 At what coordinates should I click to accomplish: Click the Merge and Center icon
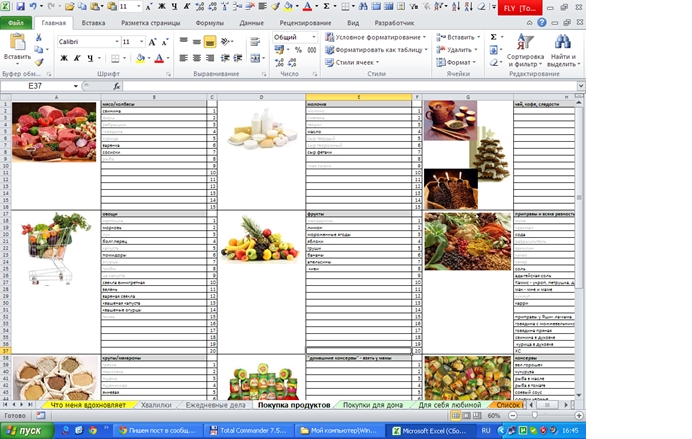coord(255,58)
